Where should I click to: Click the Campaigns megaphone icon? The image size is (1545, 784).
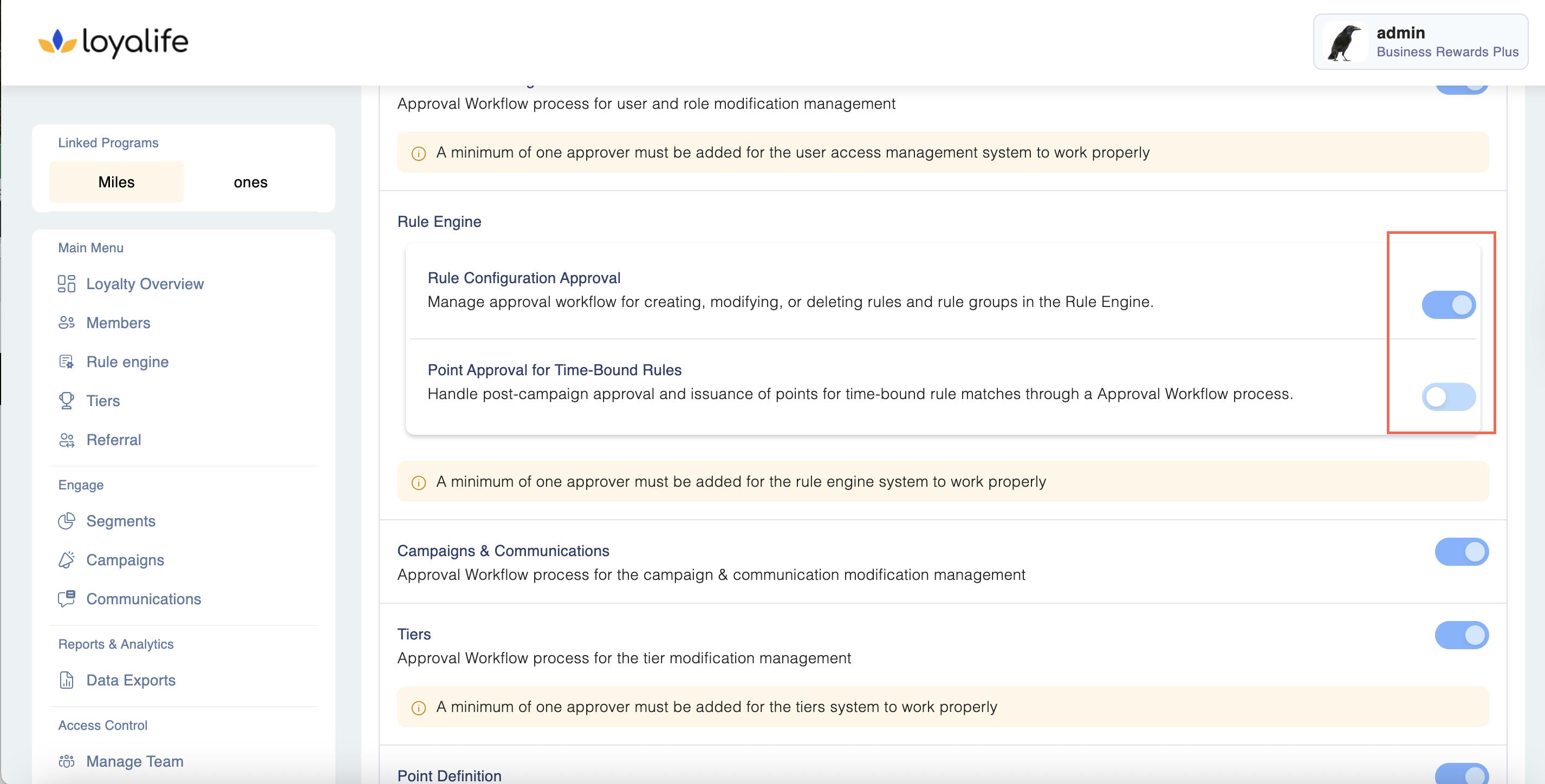coord(66,560)
